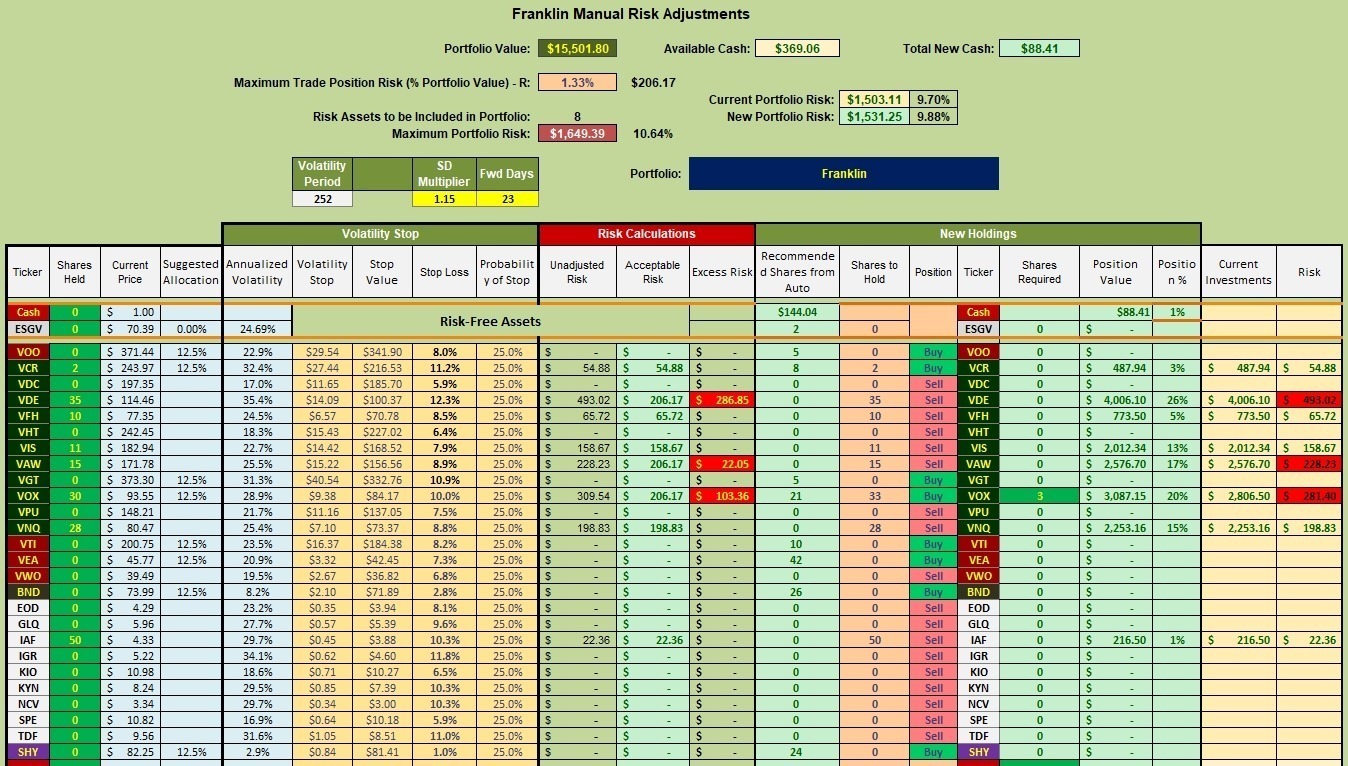Click the Shares Required column header
This screenshot has height=766, width=1348.
[x=1039, y=272]
